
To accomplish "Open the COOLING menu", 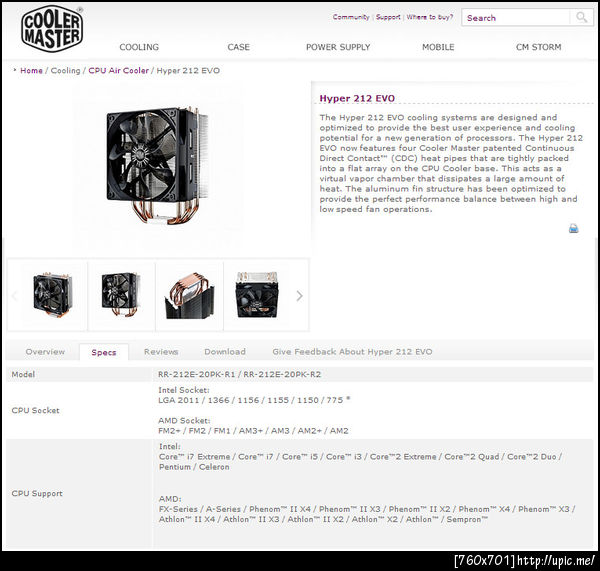I will [139, 47].
